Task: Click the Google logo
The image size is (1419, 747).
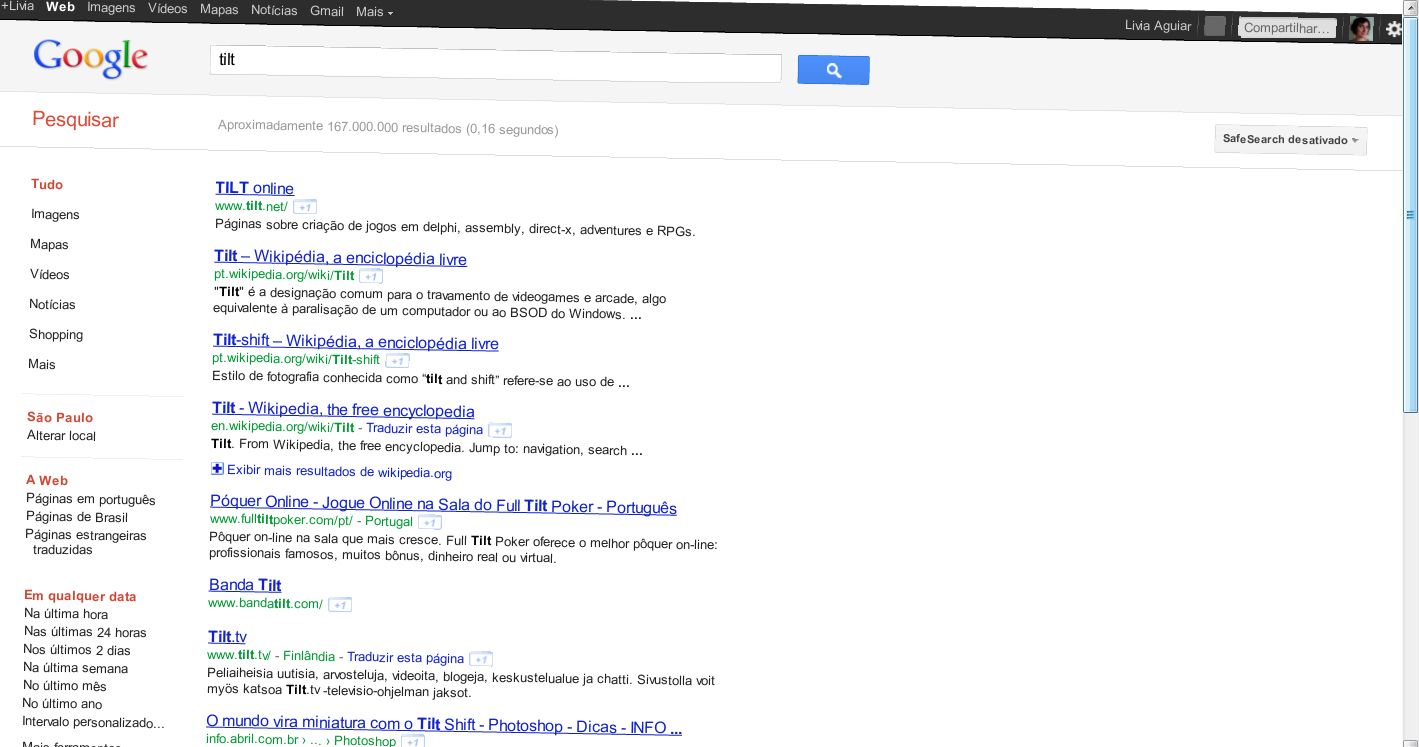Action: click(x=91, y=59)
